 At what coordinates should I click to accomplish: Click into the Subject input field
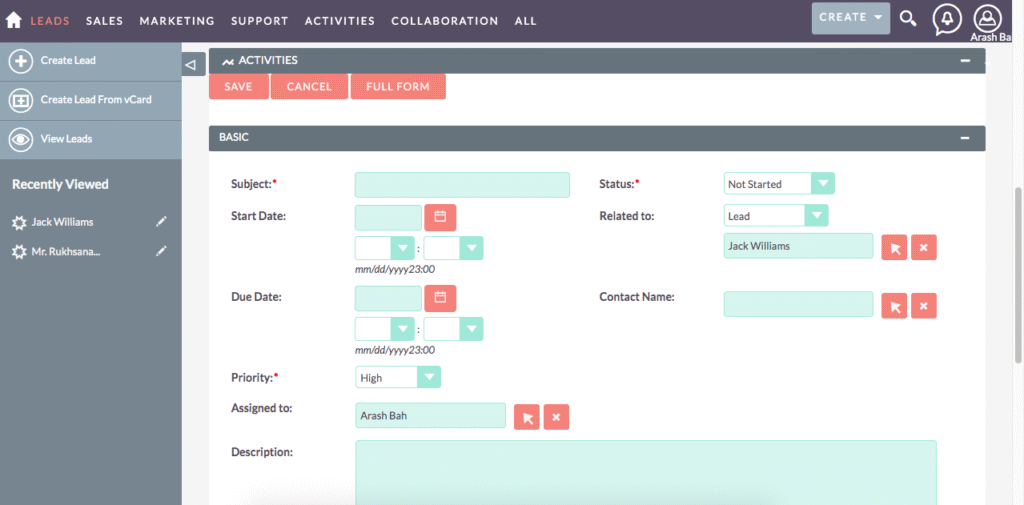click(x=462, y=185)
